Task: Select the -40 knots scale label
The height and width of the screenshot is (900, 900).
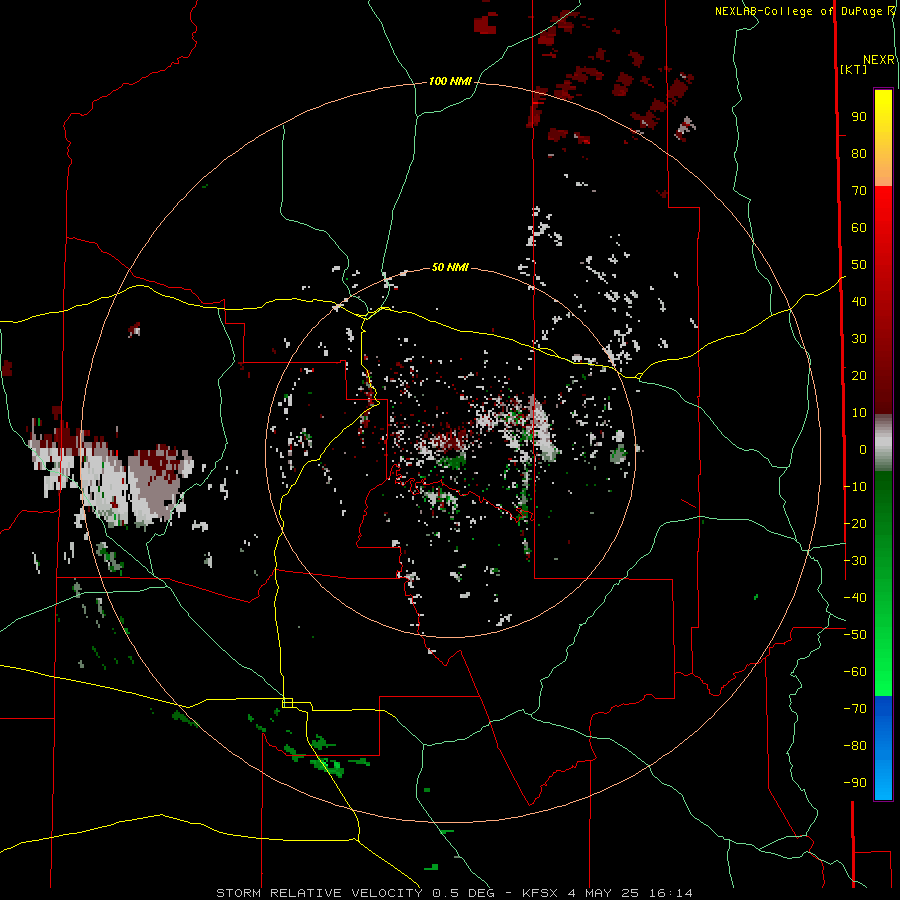Action: [855, 598]
